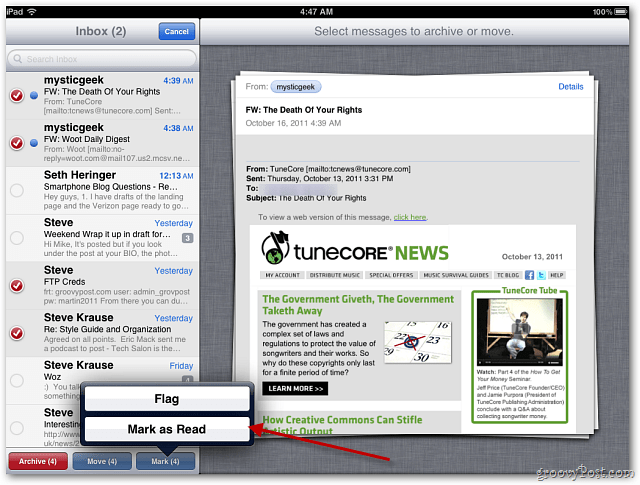Uncheck the Death Of Your Rights email
The height and width of the screenshot is (485, 640).
pyautogui.click(x=17, y=96)
